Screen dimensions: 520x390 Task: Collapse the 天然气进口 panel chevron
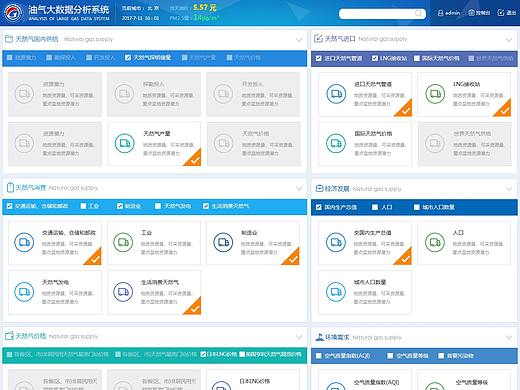[x=509, y=40]
